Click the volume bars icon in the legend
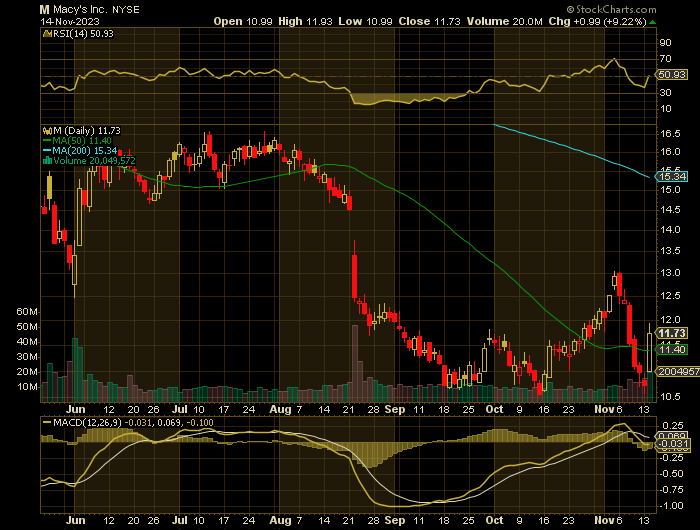700x530 pixels. (47, 161)
